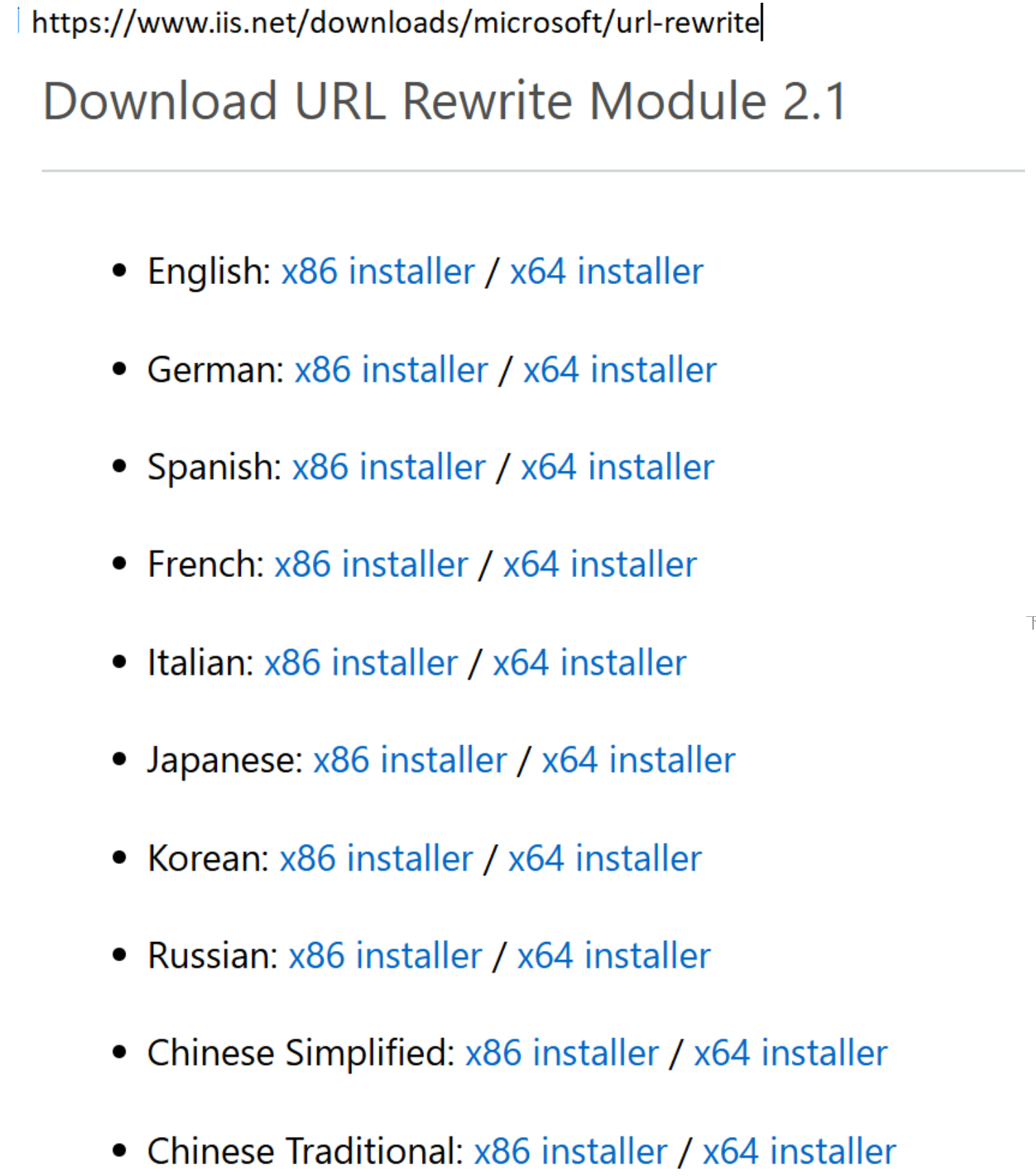This screenshot has height=1176, width=1036.
Task: Download Japanese x64 installer
Action: (639, 760)
